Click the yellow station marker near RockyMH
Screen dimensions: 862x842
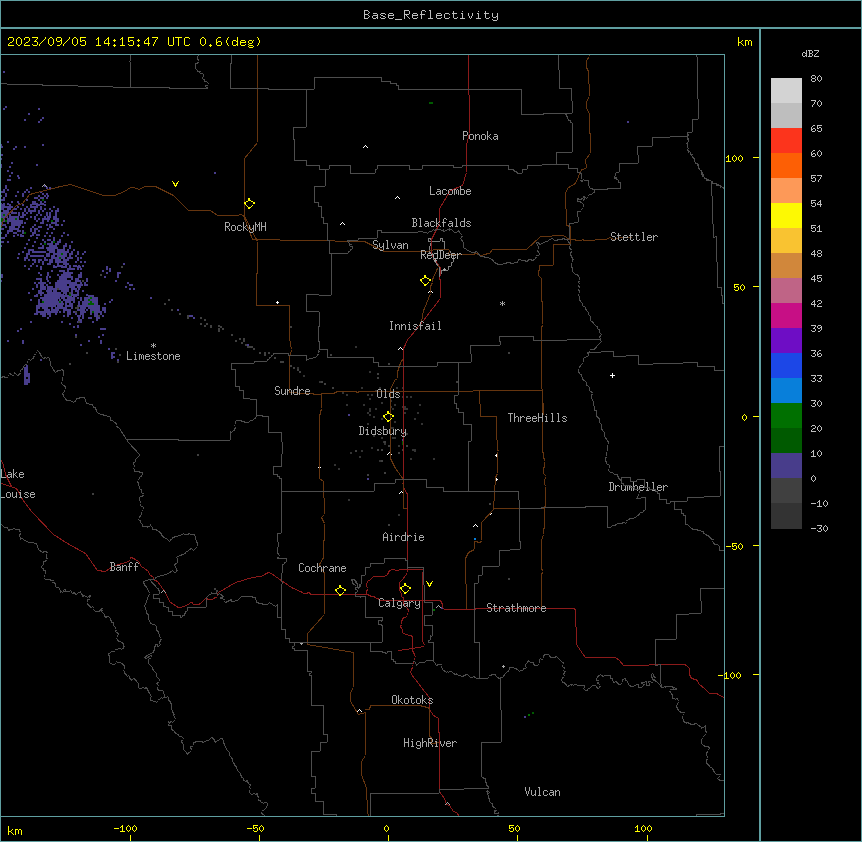click(249, 204)
